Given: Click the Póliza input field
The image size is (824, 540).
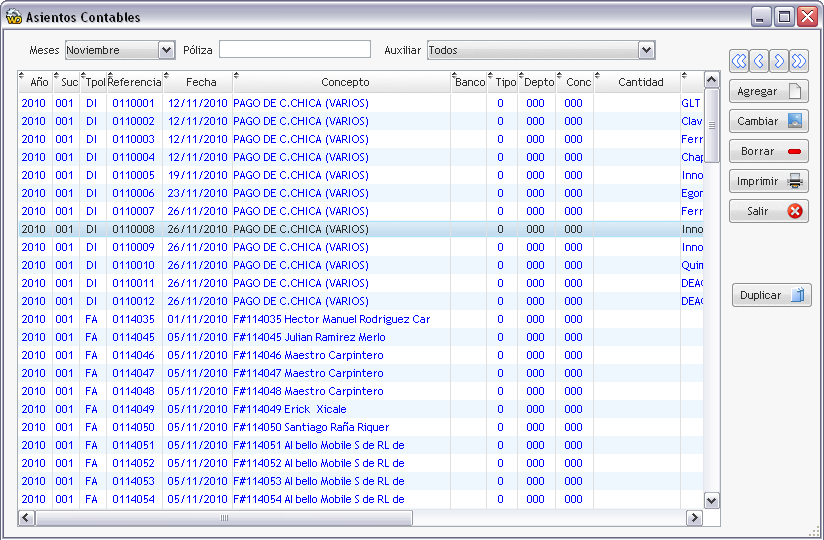Looking at the screenshot, I should [x=295, y=49].
